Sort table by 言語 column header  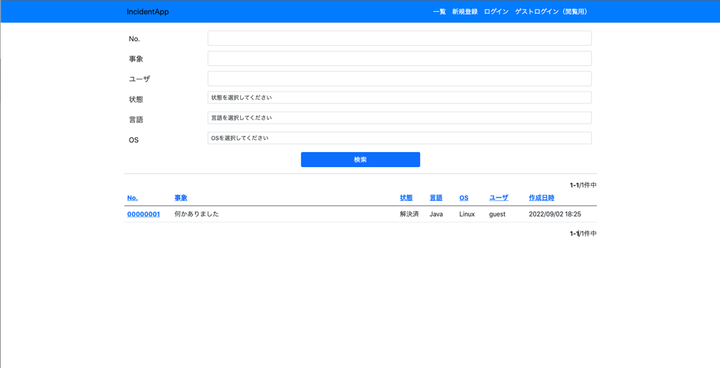[x=436, y=198]
